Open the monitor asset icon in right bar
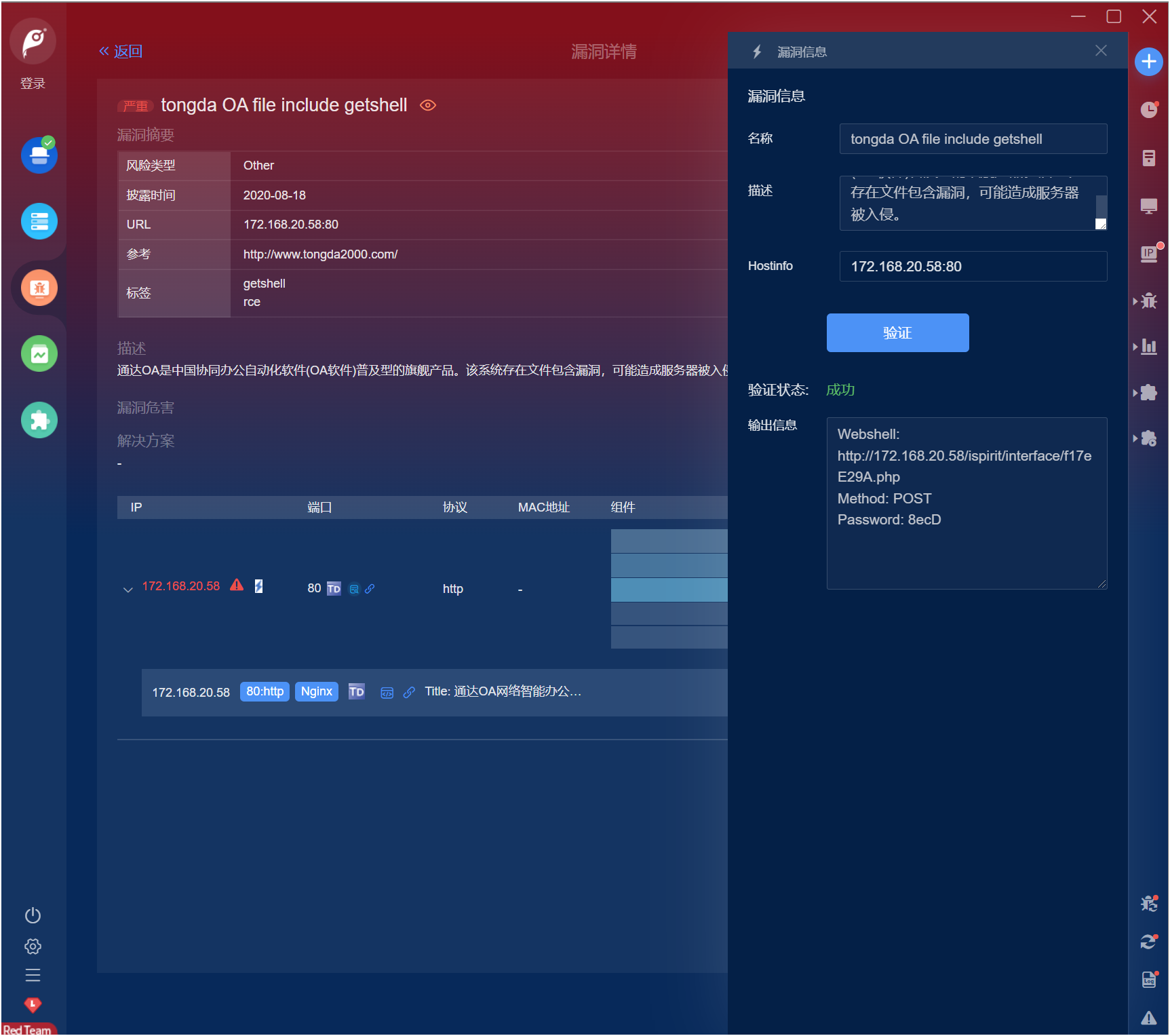1170x1036 pixels. click(x=1149, y=206)
